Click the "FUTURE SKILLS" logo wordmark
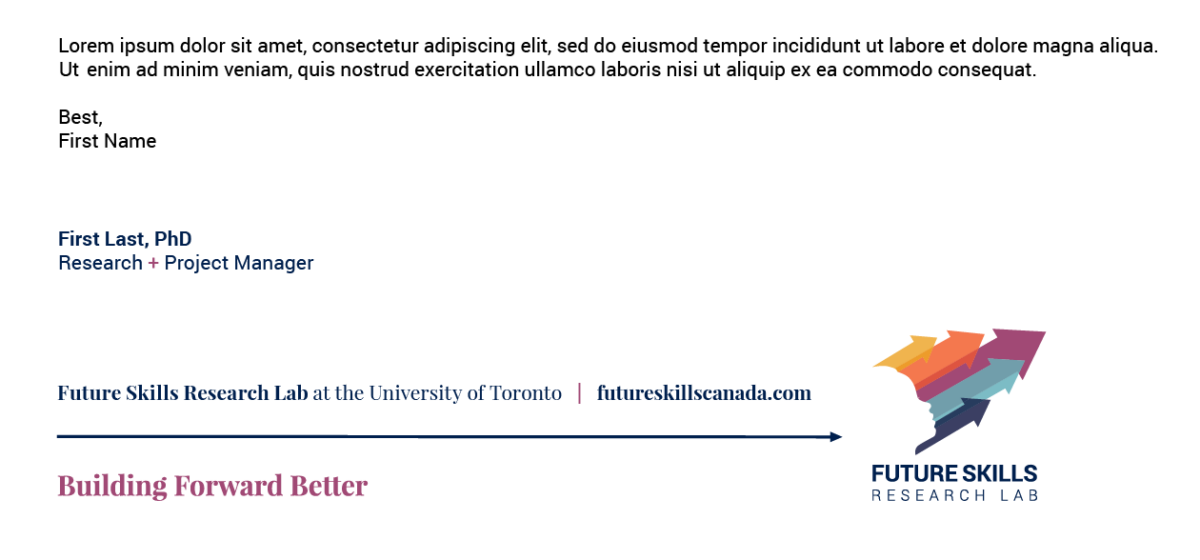Viewport: 1200px width, 560px height. tap(954, 473)
